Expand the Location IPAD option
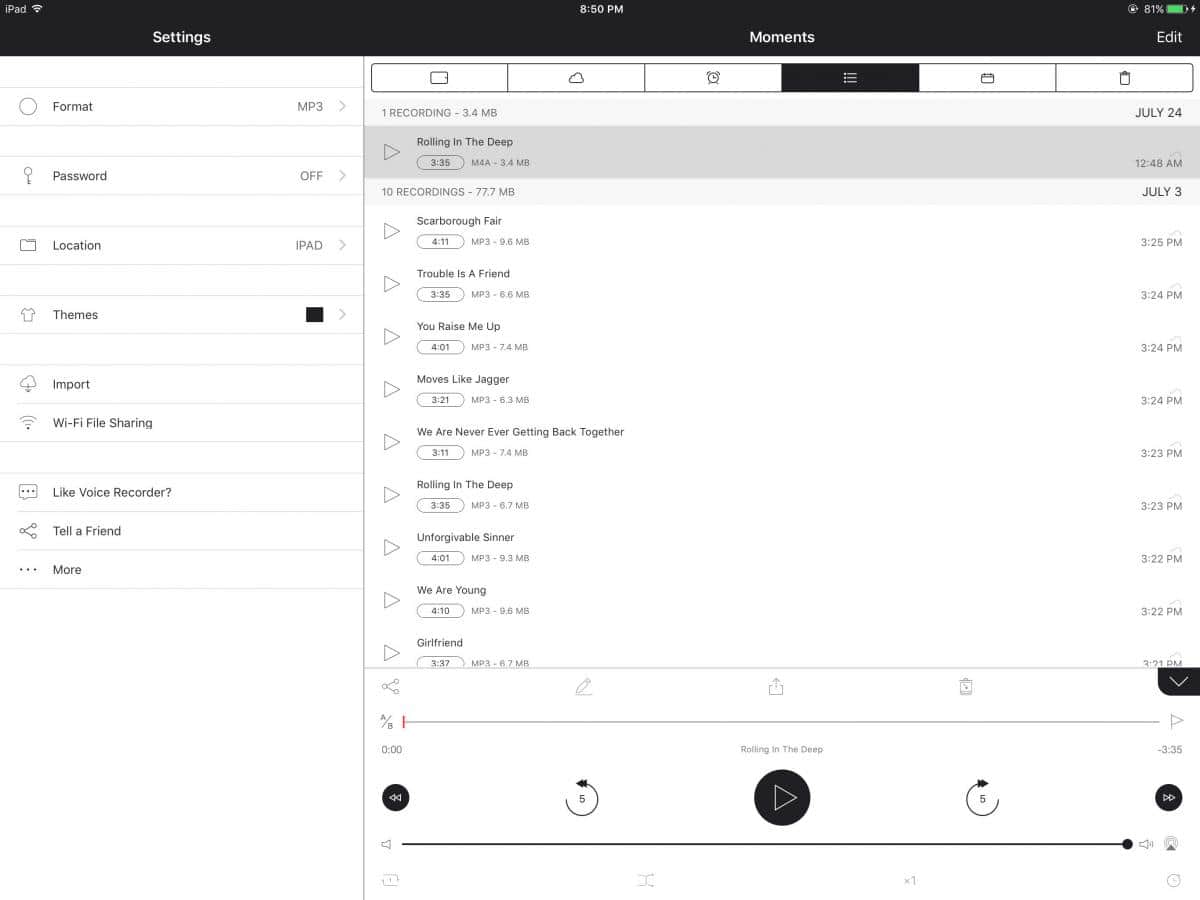The height and width of the screenshot is (900, 1200). point(182,245)
